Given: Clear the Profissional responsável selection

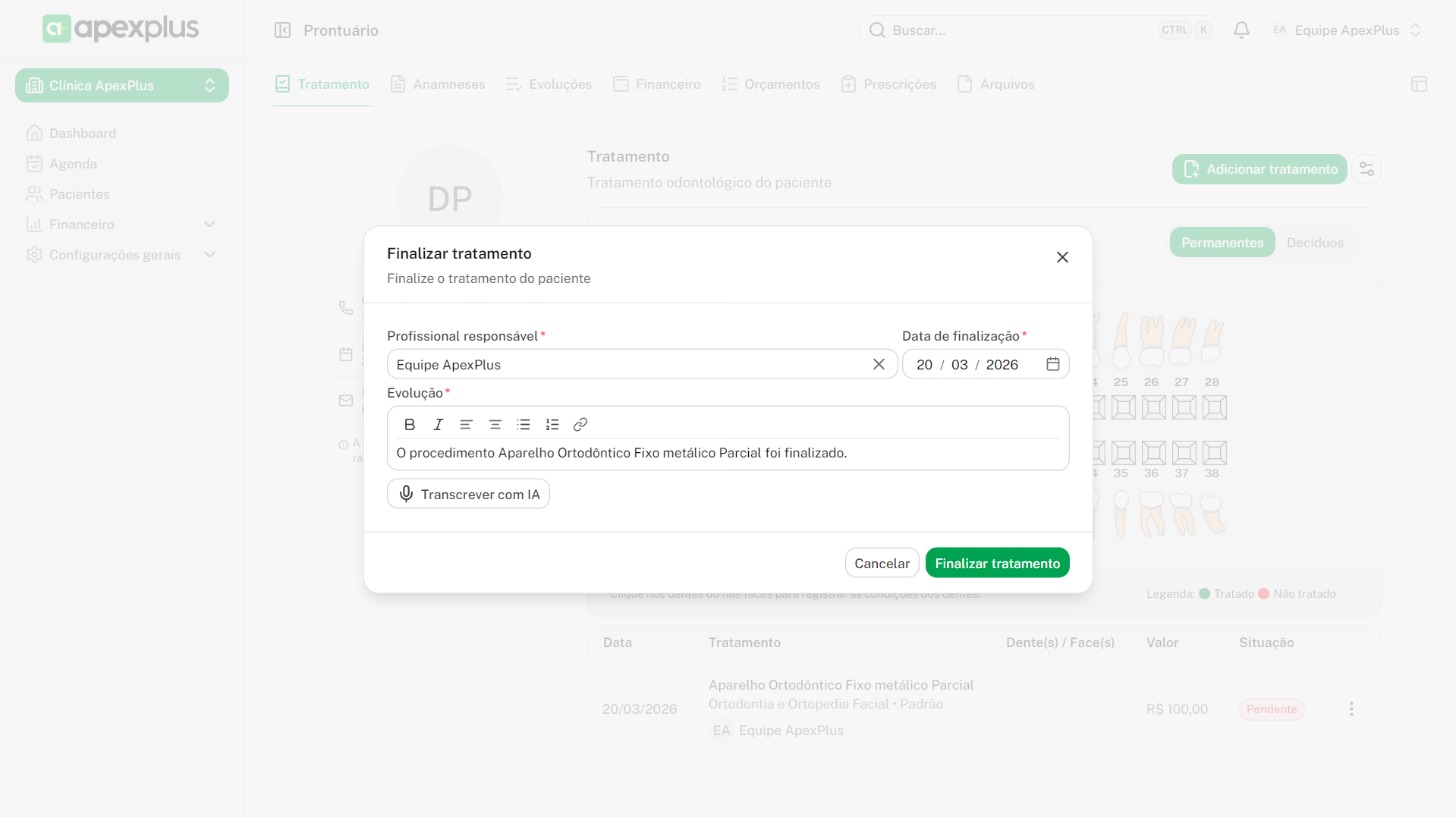Looking at the screenshot, I should coord(879,364).
